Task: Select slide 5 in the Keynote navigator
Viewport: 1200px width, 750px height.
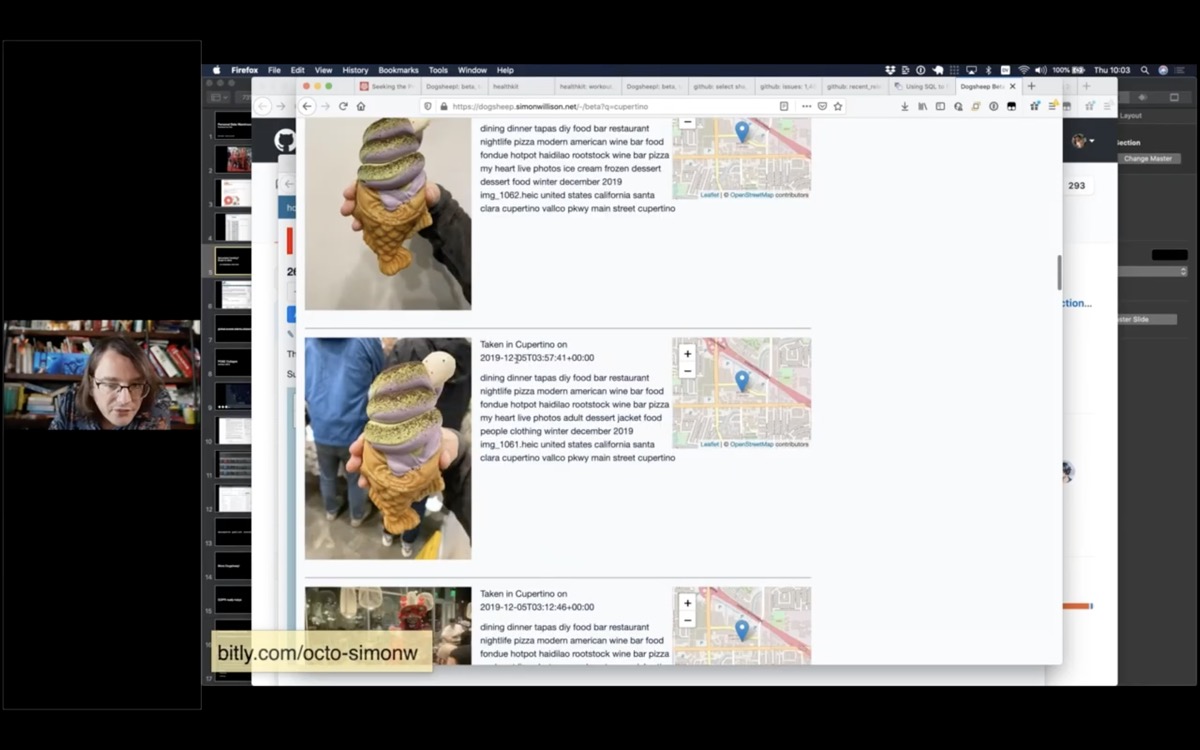Action: tap(235, 260)
